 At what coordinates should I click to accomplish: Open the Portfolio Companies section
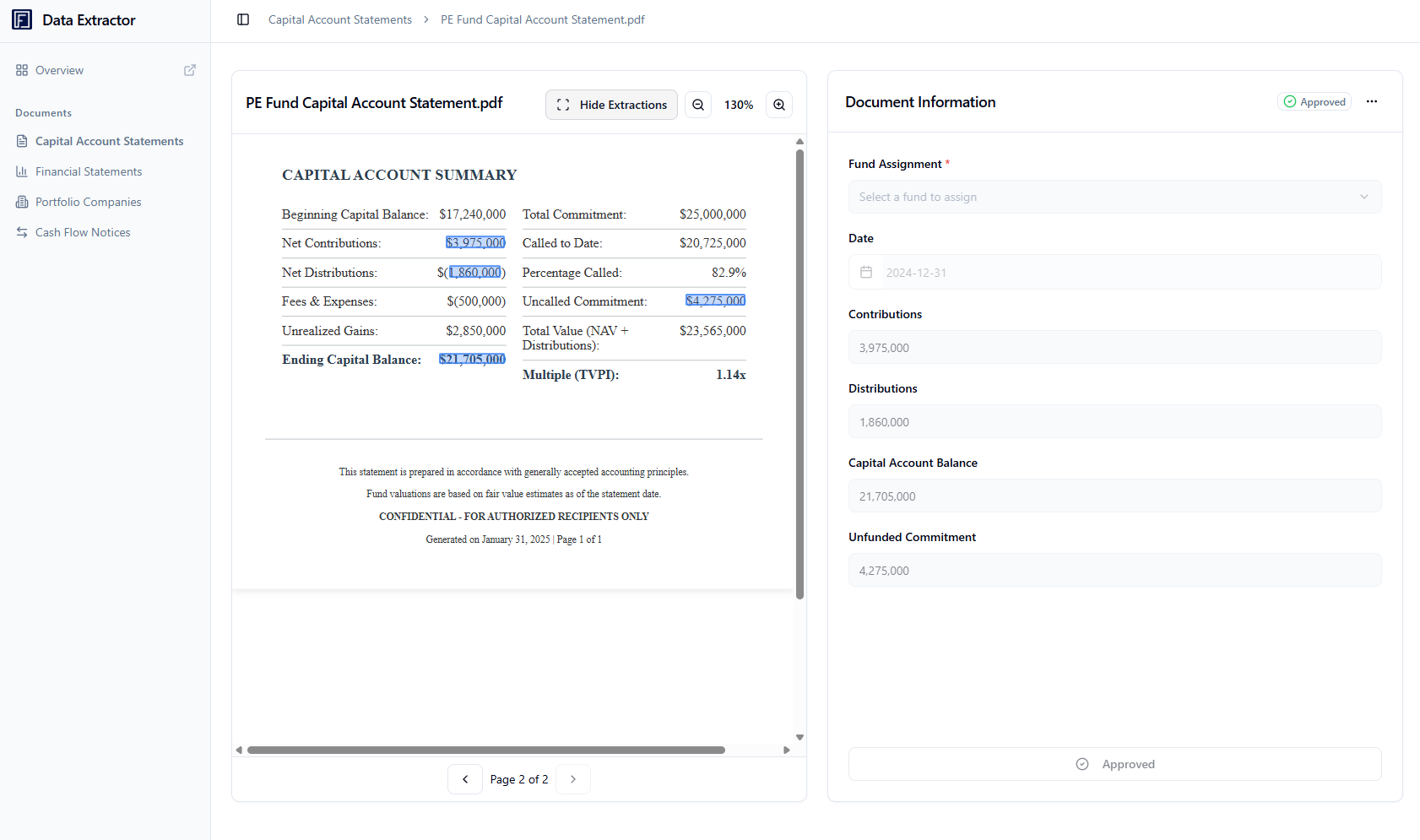point(88,202)
